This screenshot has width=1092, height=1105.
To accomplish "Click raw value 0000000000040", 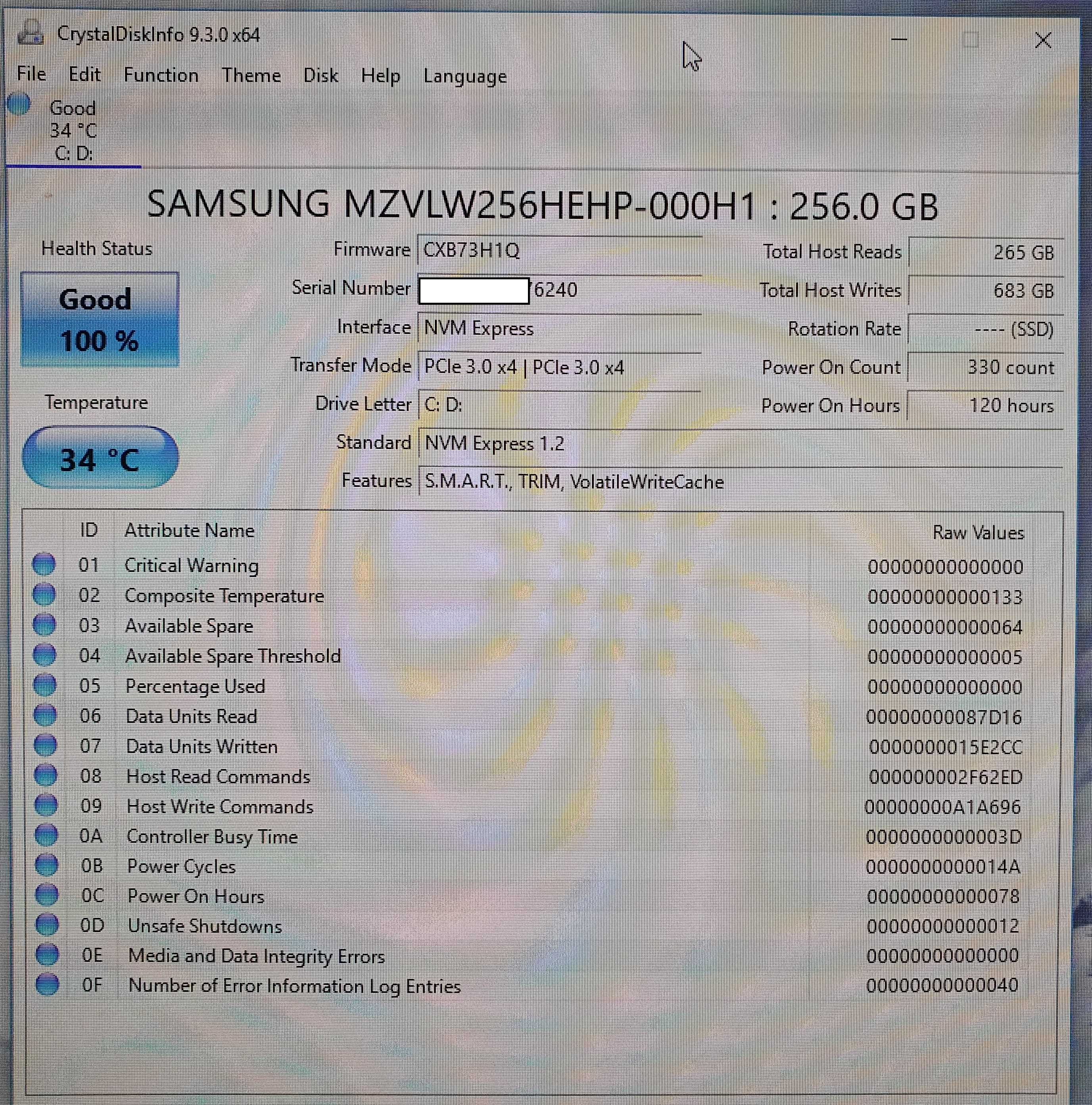I will coord(942,985).
